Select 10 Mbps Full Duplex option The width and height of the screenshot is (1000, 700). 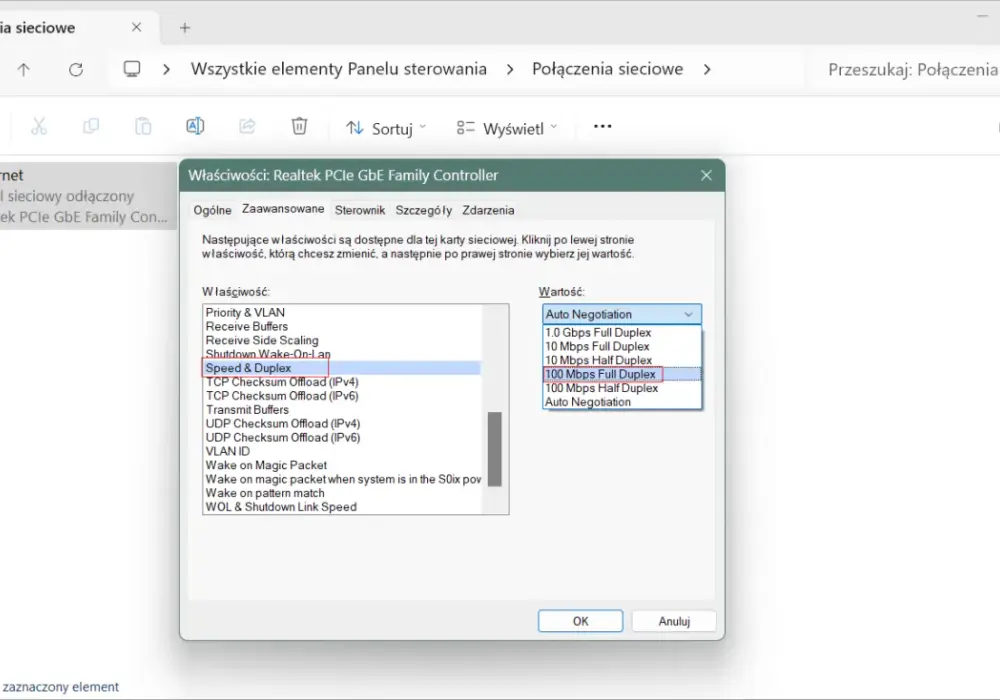pyautogui.click(x=622, y=347)
